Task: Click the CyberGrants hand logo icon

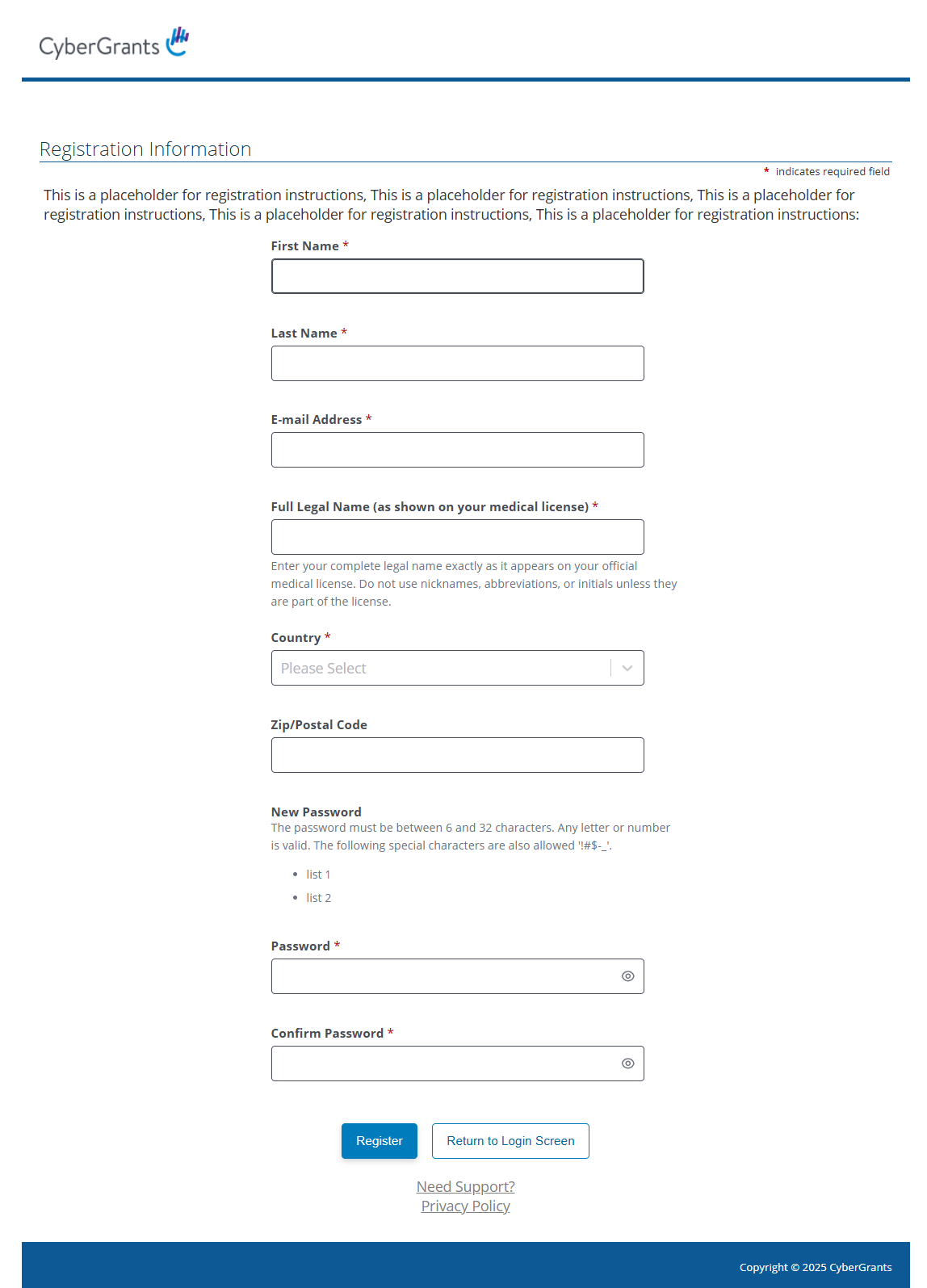Action: [x=178, y=41]
